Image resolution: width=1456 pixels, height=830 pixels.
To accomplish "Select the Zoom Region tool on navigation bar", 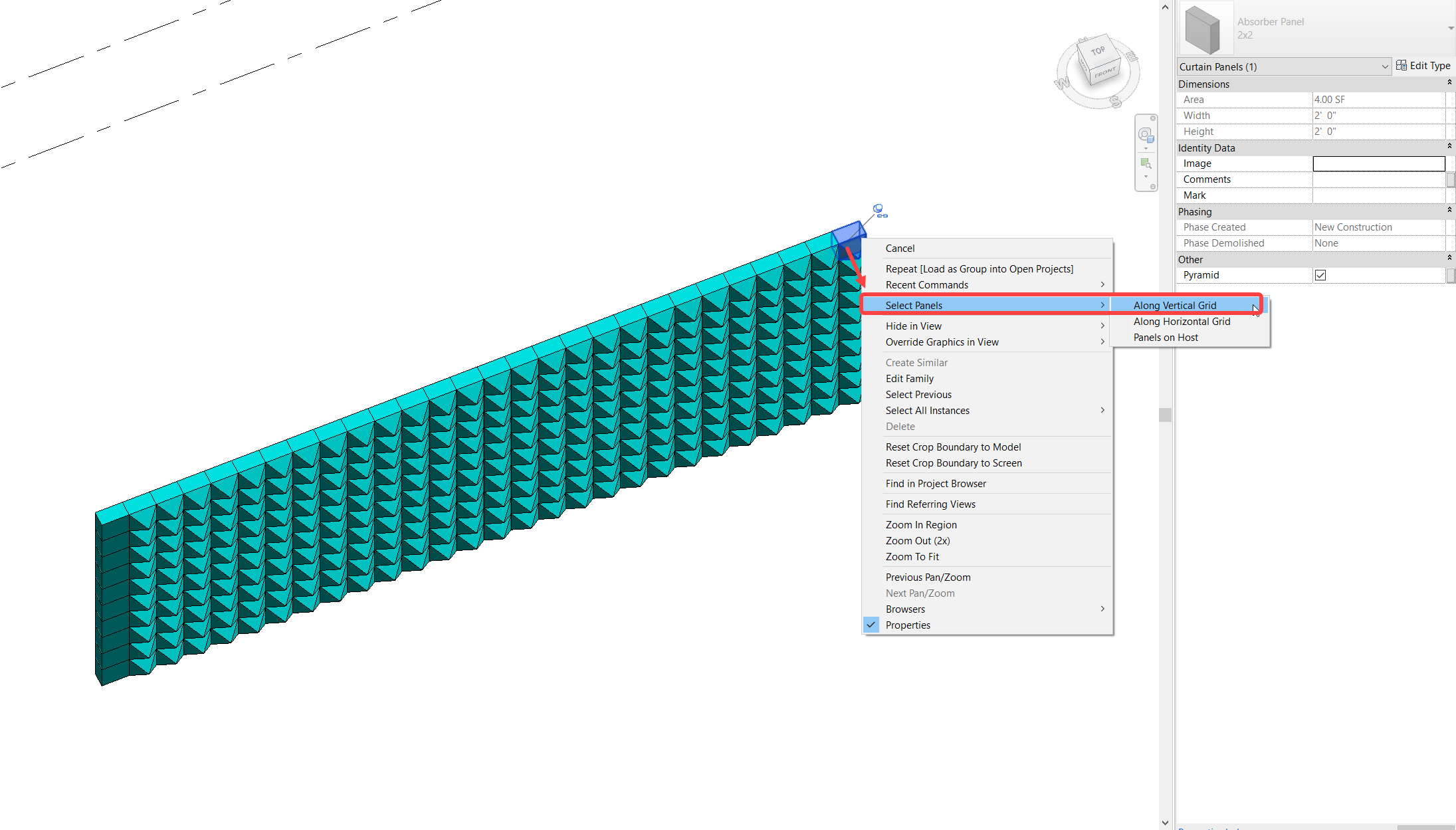I will [1146, 163].
